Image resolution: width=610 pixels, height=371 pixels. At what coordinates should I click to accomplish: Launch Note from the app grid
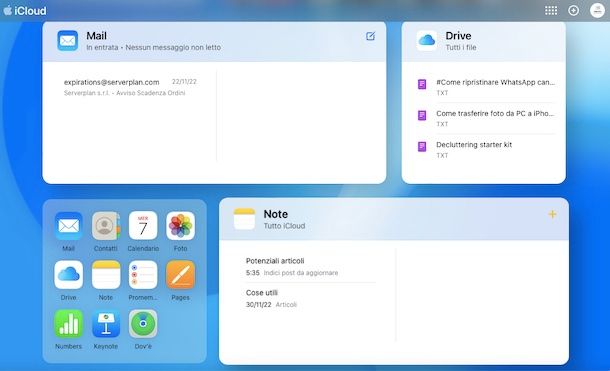click(x=106, y=275)
